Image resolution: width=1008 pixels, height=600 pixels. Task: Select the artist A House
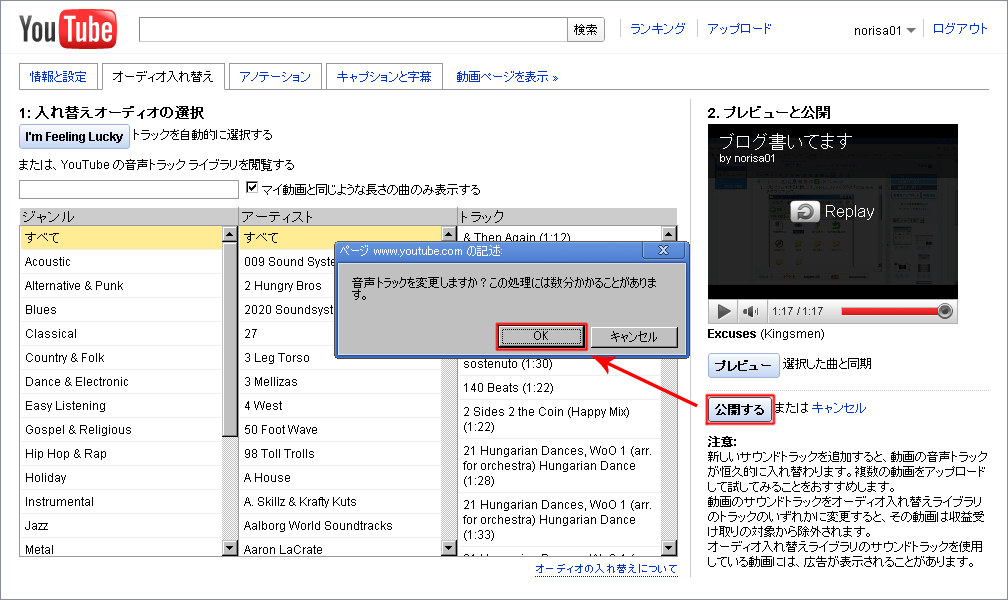pos(341,478)
